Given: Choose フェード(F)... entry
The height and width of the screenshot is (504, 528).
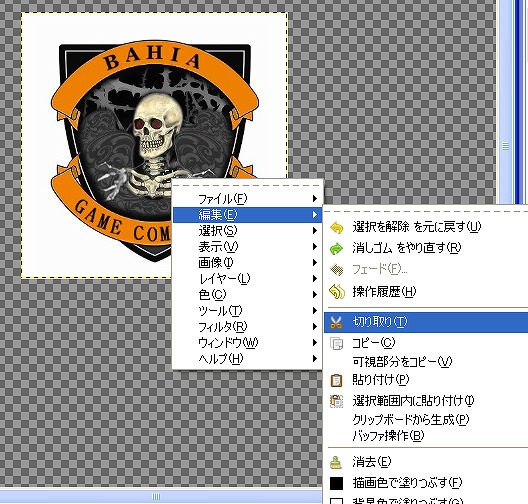Looking at the screenshot, I should click(426, 269).
